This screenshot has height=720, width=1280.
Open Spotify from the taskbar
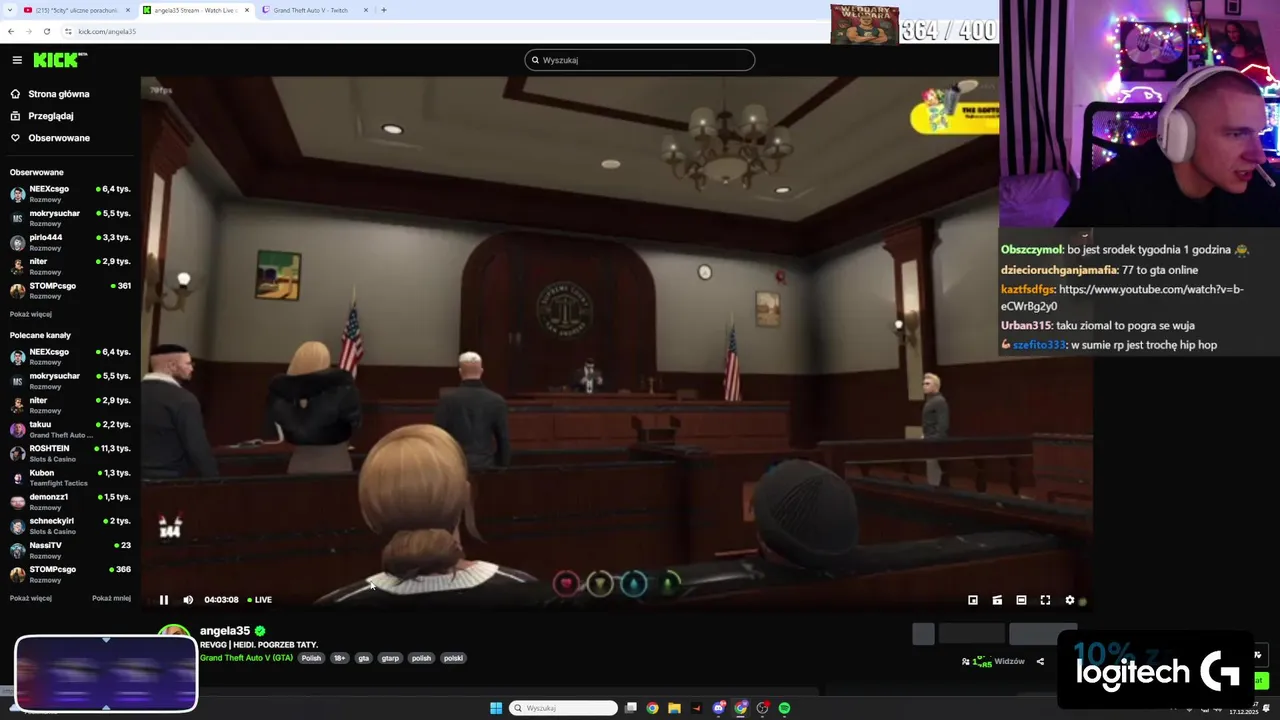(785, 708)
